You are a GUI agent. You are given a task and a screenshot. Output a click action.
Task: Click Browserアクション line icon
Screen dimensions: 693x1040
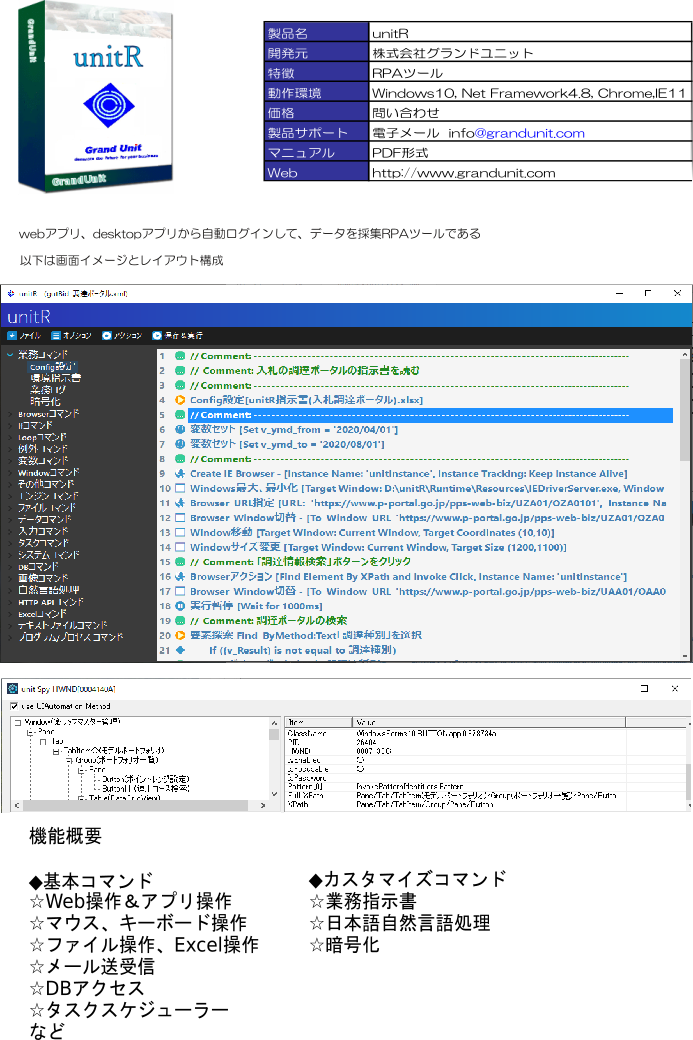(180, 576)
